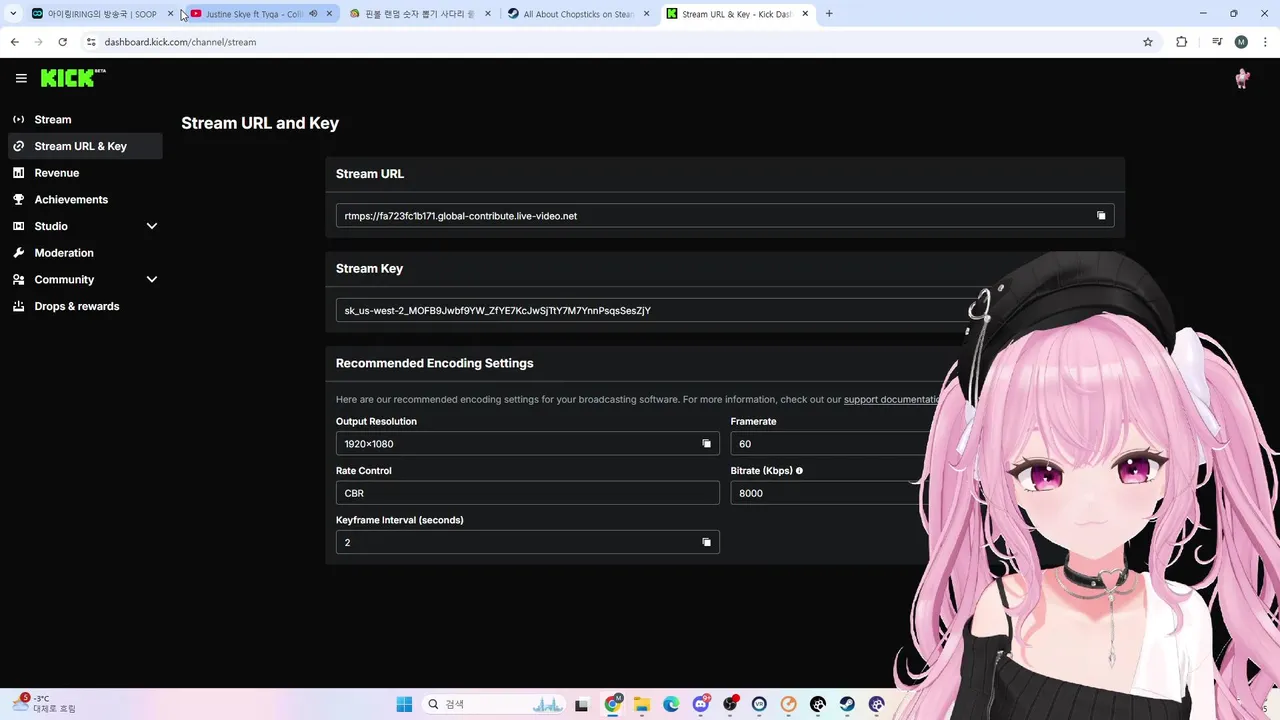Reload the current page
This screenshot has width=1280, height=720.
[62, 42]
